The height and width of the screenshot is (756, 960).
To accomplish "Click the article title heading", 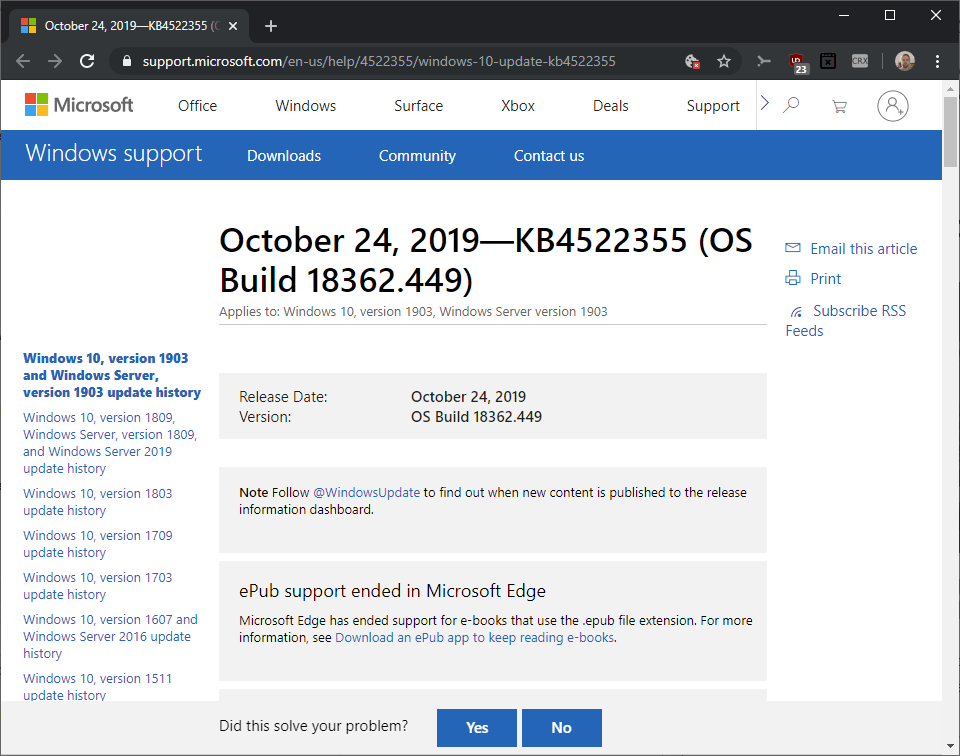I will pyautogui.click(x=486, y=260).
